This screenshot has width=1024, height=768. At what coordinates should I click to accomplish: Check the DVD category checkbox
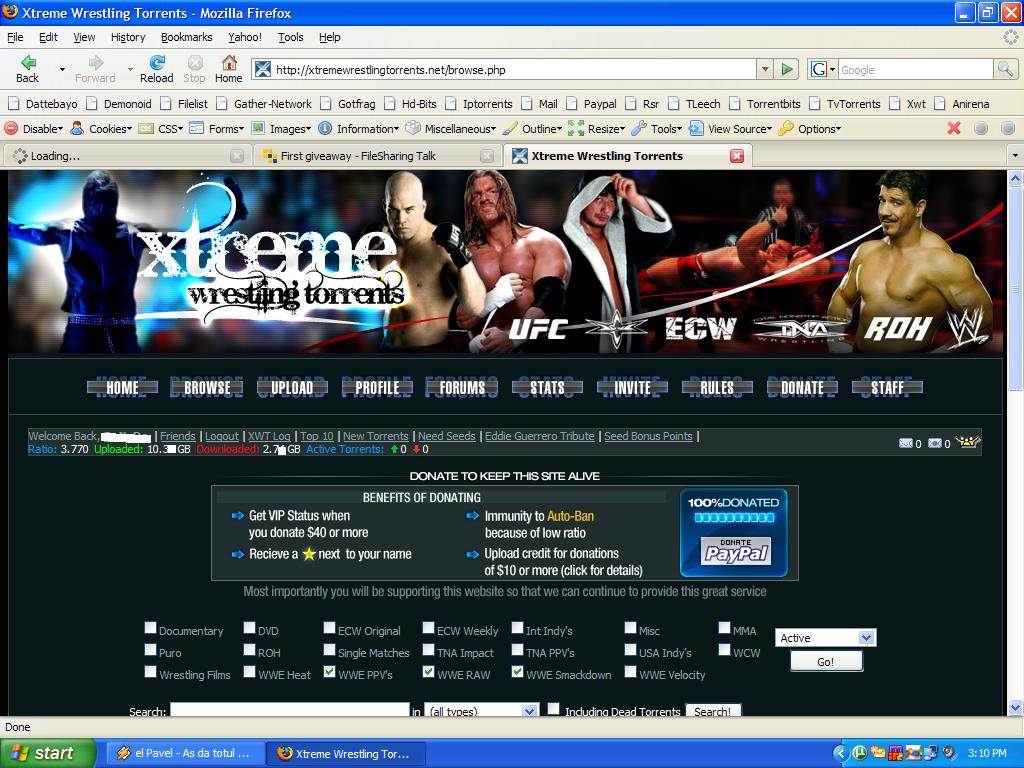249,628
